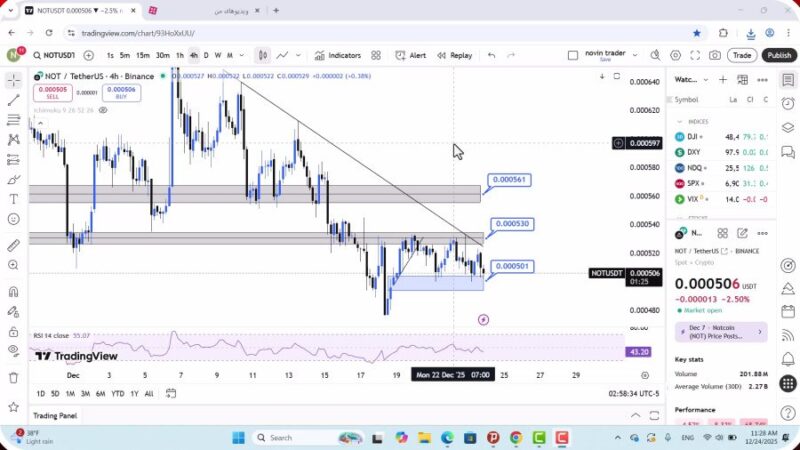Click the Replay button in toolbar
The height and width of the screenshot is (450, 800).
(x=454, y=55)
